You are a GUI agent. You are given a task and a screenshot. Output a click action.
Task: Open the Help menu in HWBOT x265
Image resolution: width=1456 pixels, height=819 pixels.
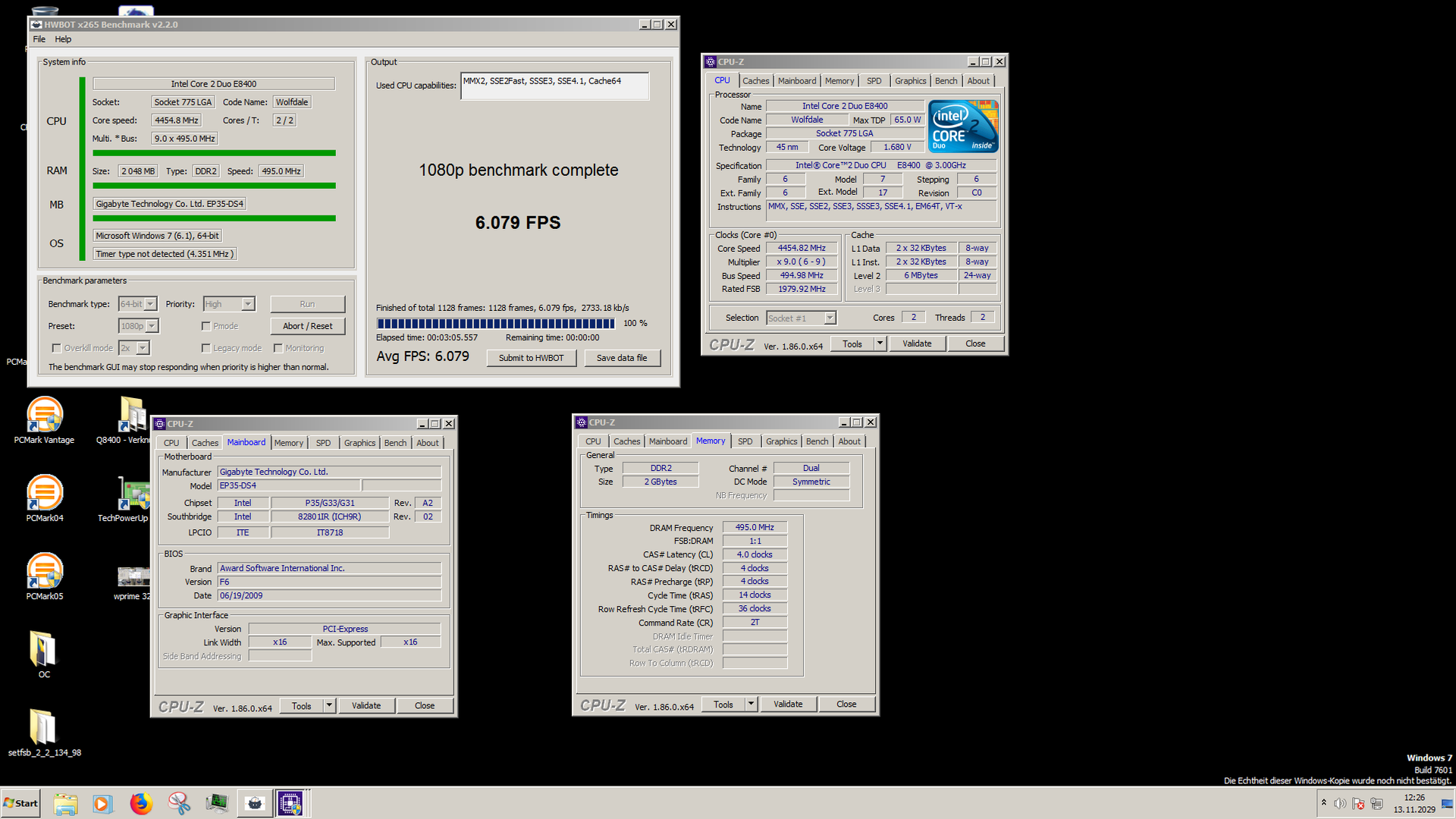click(x=63, y=39)
